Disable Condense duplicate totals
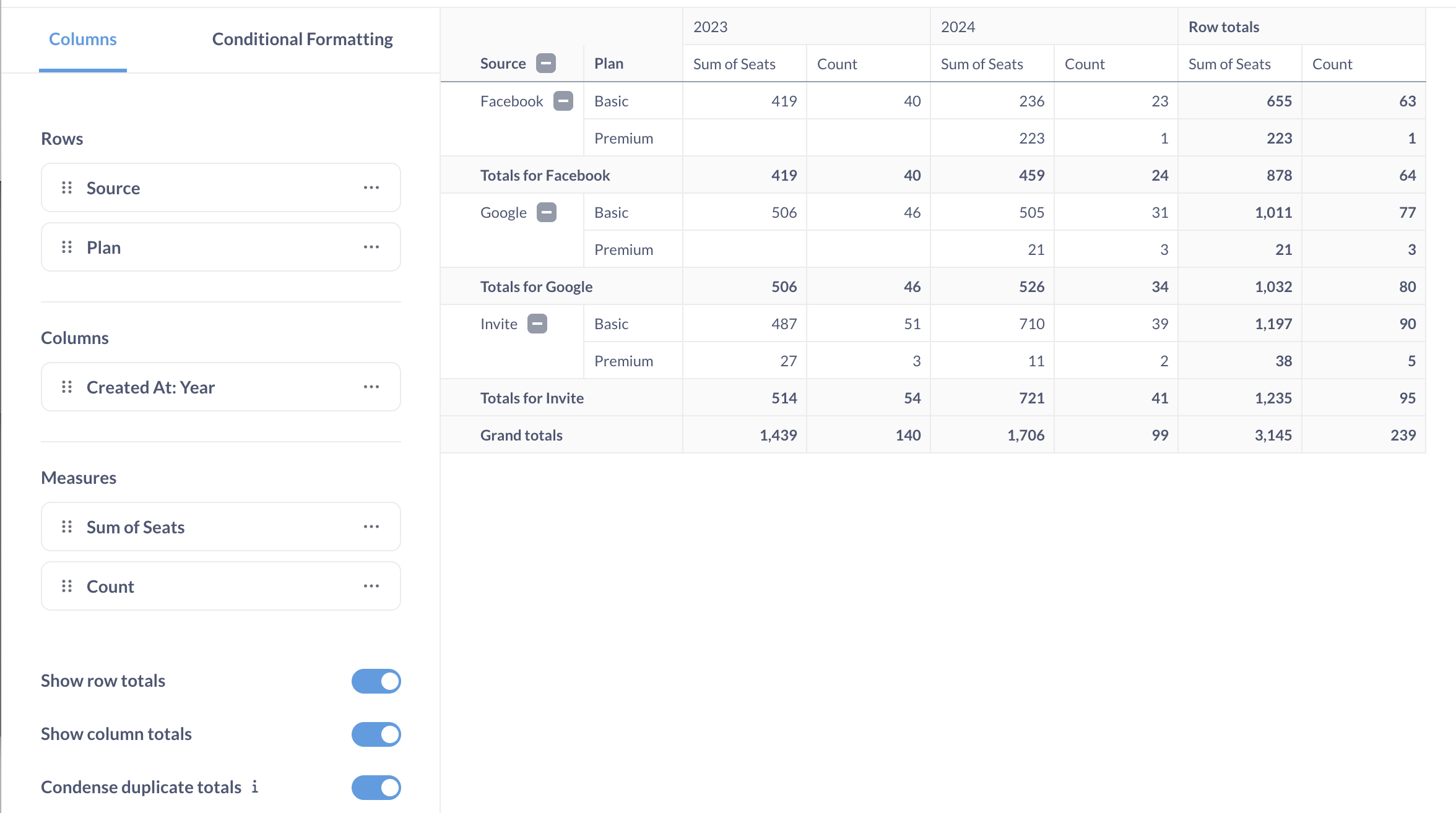1456x813 pixels. (x=376, y=788)
